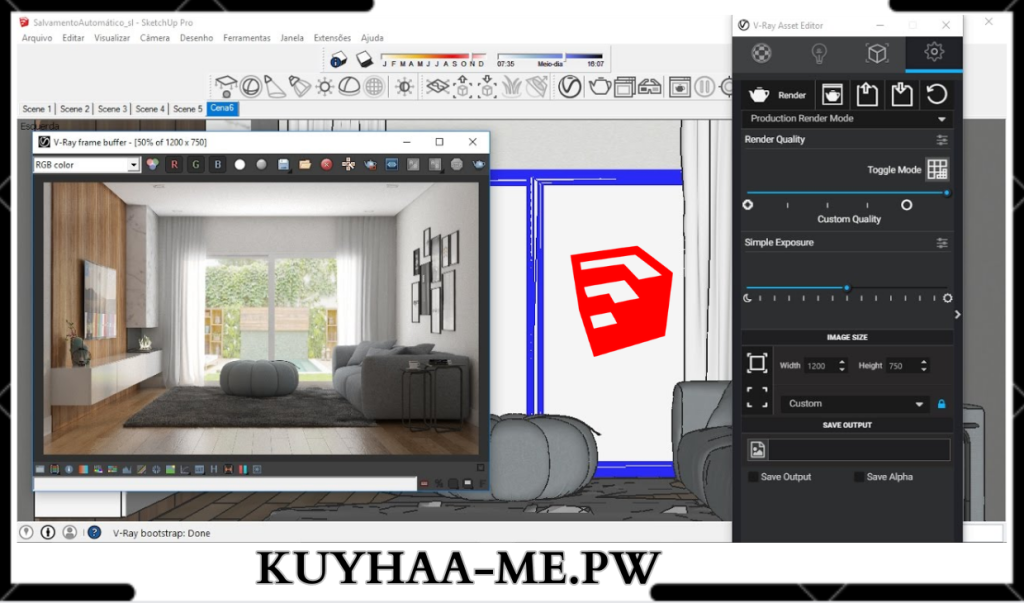Toggle the aspect ratio lock icon
Viewport: 1024px width, 603px height.
[x=942, y=404]
